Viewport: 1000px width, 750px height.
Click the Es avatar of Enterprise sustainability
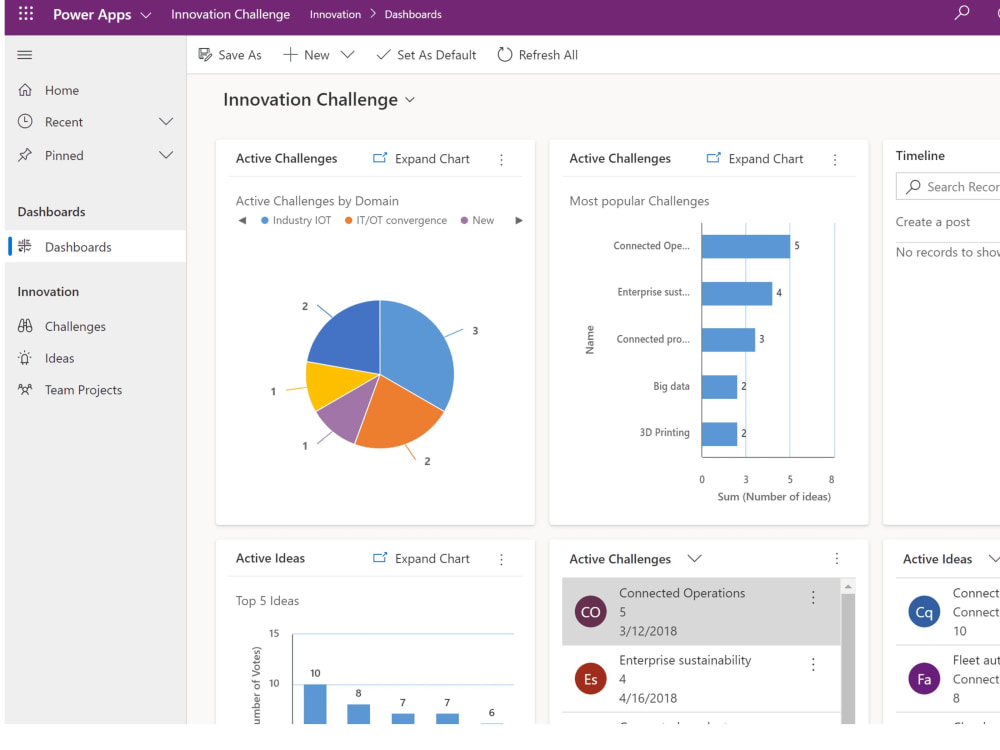coord(591,679)
